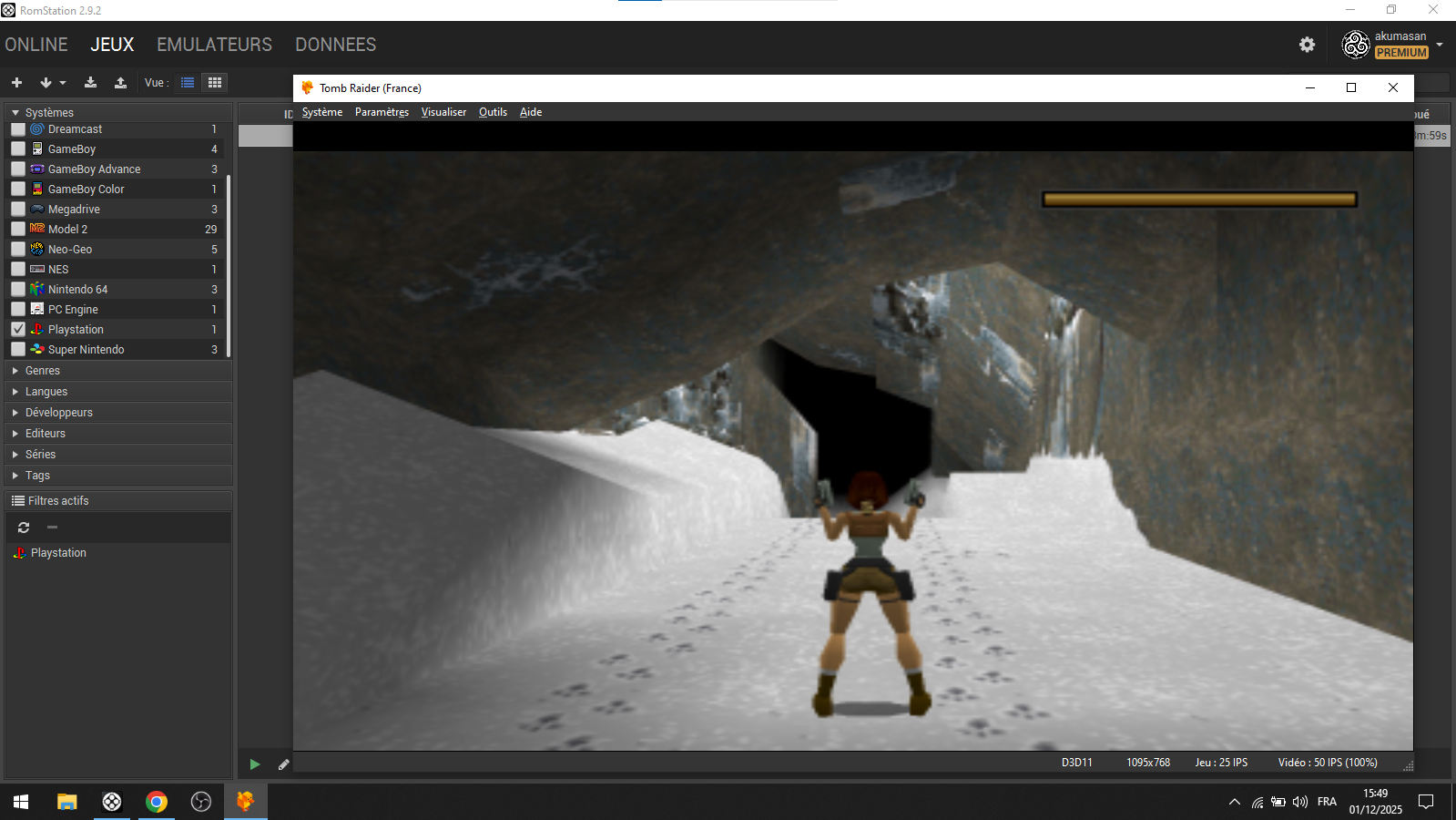Switch to grid view icon

pos(215,83)
